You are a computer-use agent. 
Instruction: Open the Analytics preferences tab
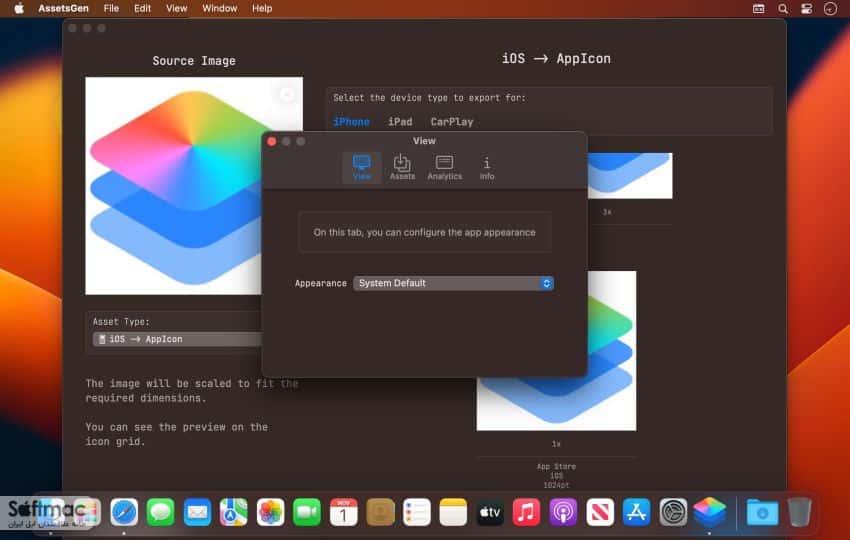click(x=445, y=168)
